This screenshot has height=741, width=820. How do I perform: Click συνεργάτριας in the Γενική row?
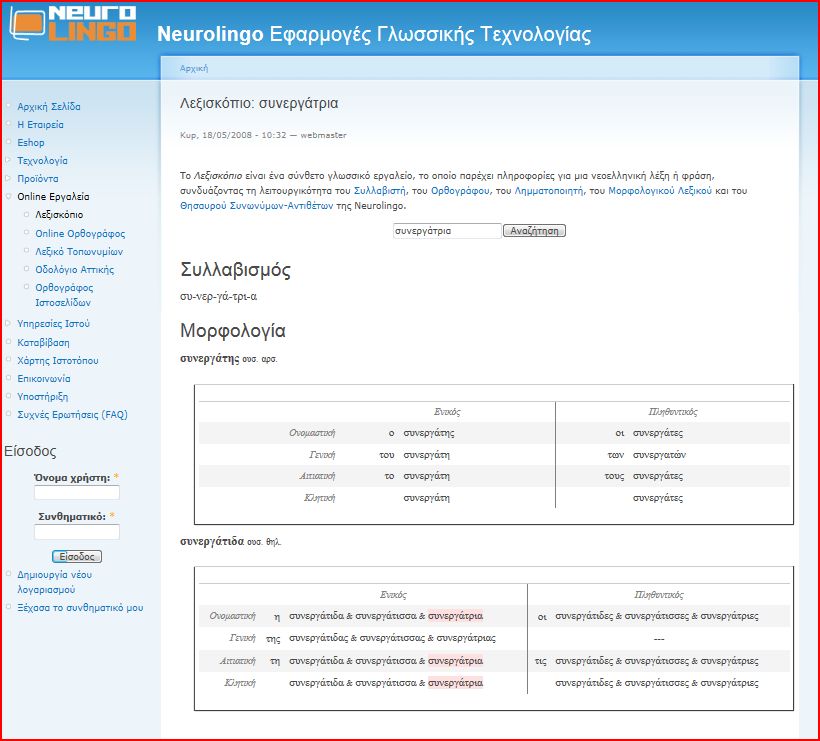coord(466,638)
